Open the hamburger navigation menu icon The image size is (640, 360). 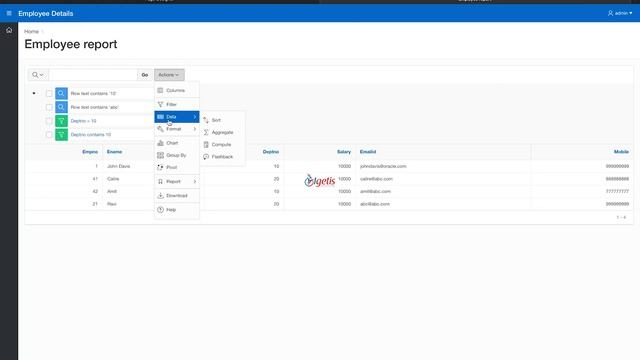tap(9, 13)
